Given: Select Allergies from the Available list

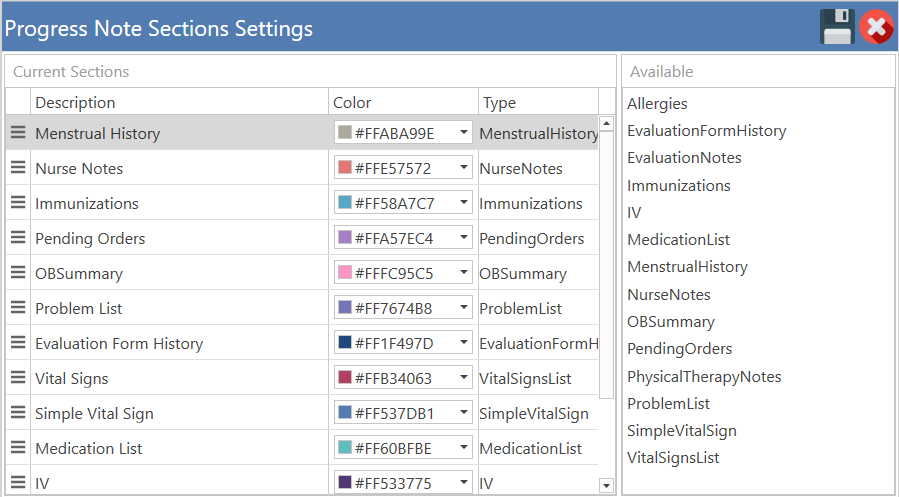Looking at the screenshot, I should tap(657, 104).
